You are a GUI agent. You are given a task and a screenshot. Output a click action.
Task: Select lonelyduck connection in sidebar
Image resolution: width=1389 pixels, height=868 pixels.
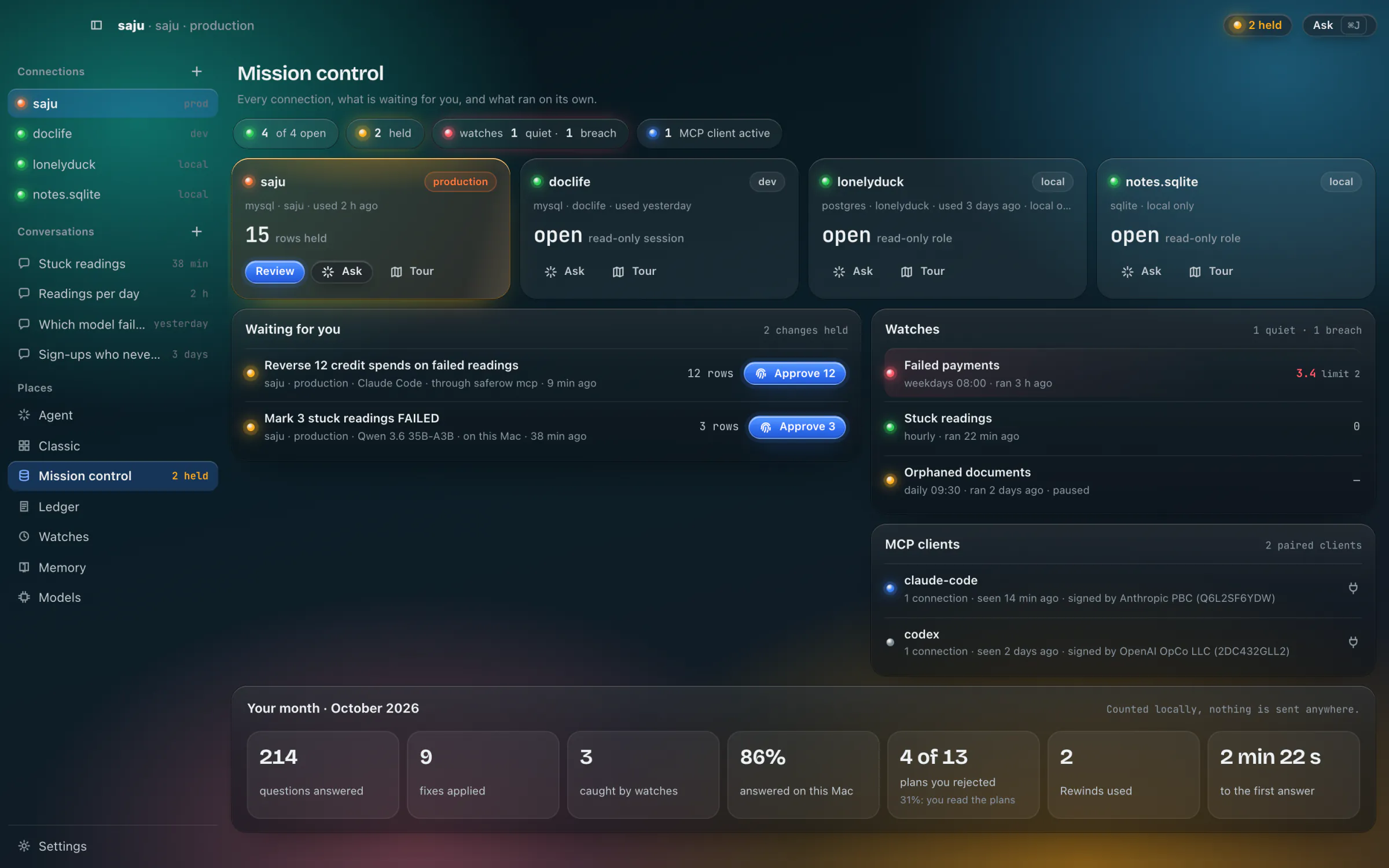pyautogui.click(x=113, y=164)
